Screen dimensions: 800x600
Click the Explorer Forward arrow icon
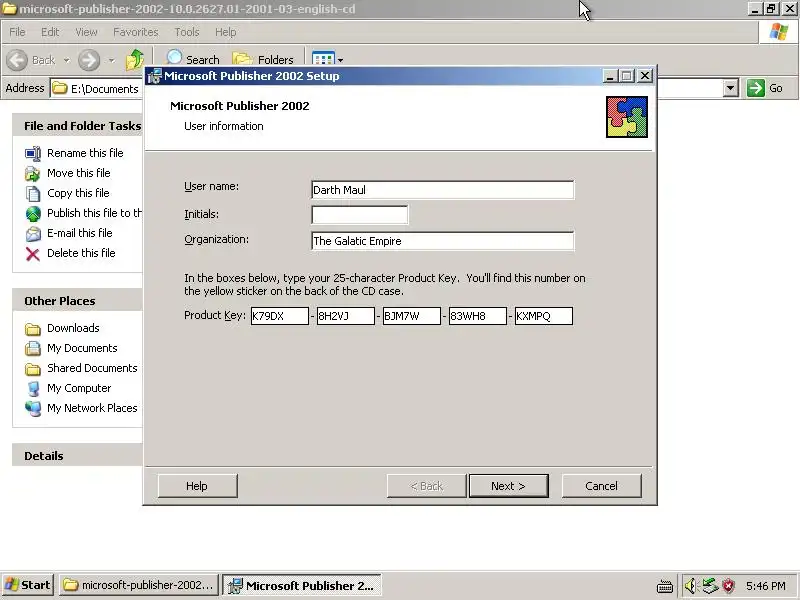click(89, 60)
